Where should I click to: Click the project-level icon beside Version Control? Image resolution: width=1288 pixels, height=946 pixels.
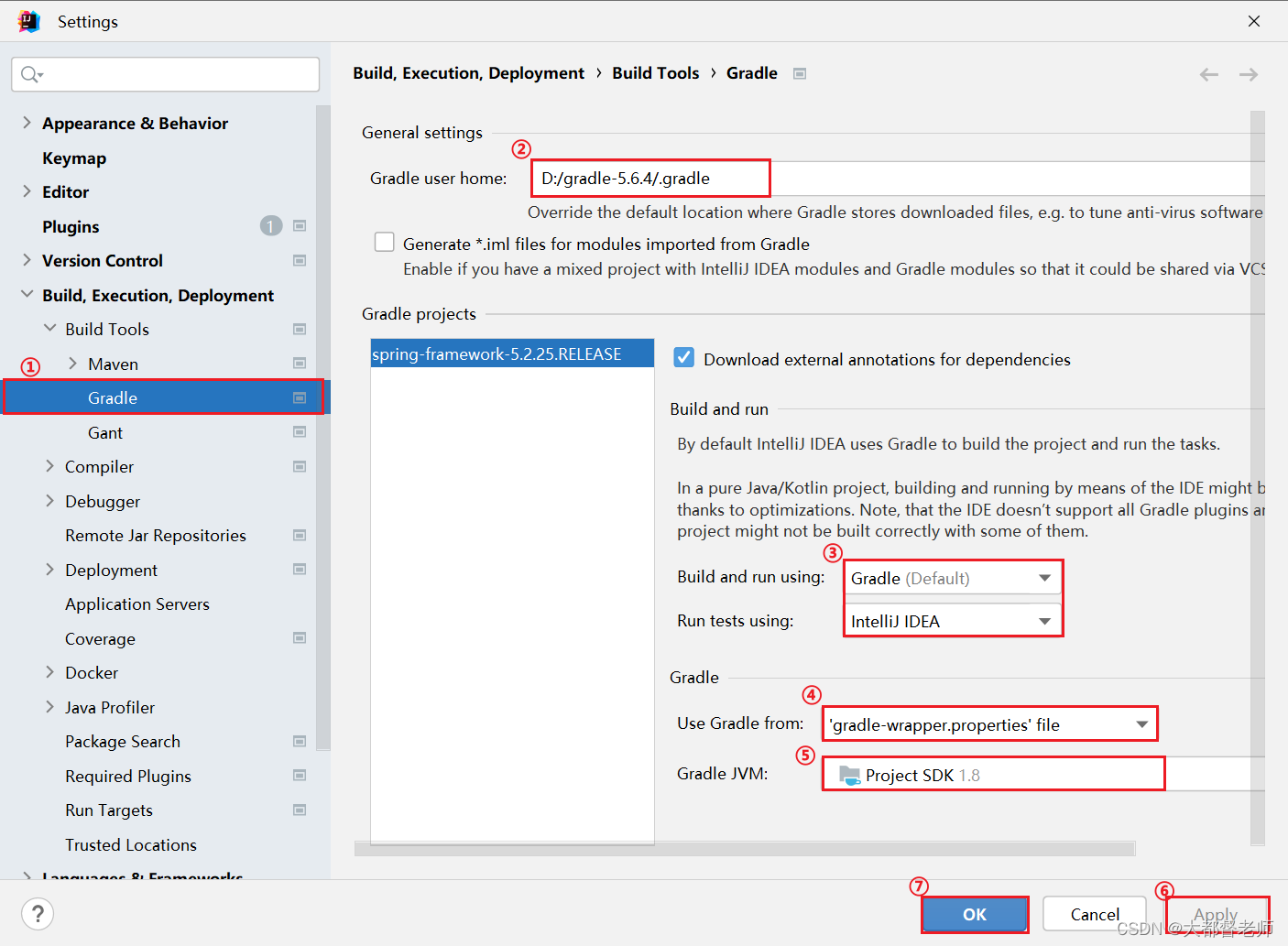click(299, 261)
